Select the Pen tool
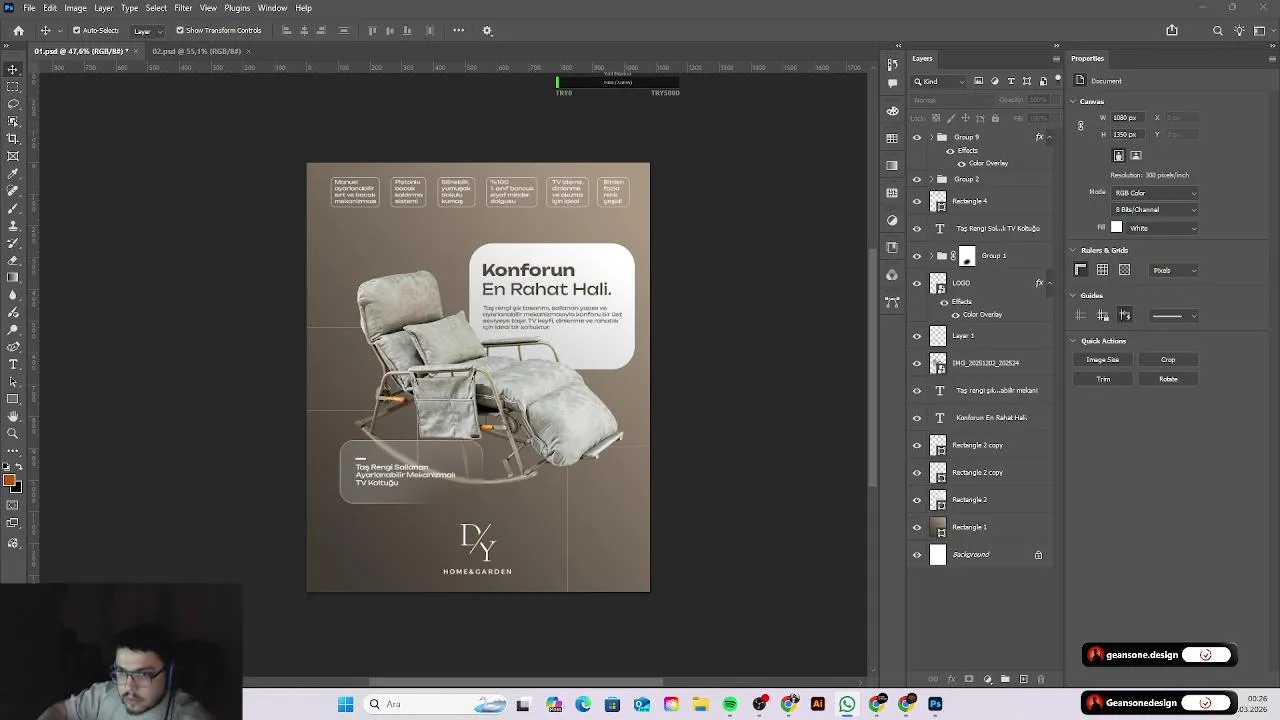Screen dimensions: 1280x720 pos(13,346)
